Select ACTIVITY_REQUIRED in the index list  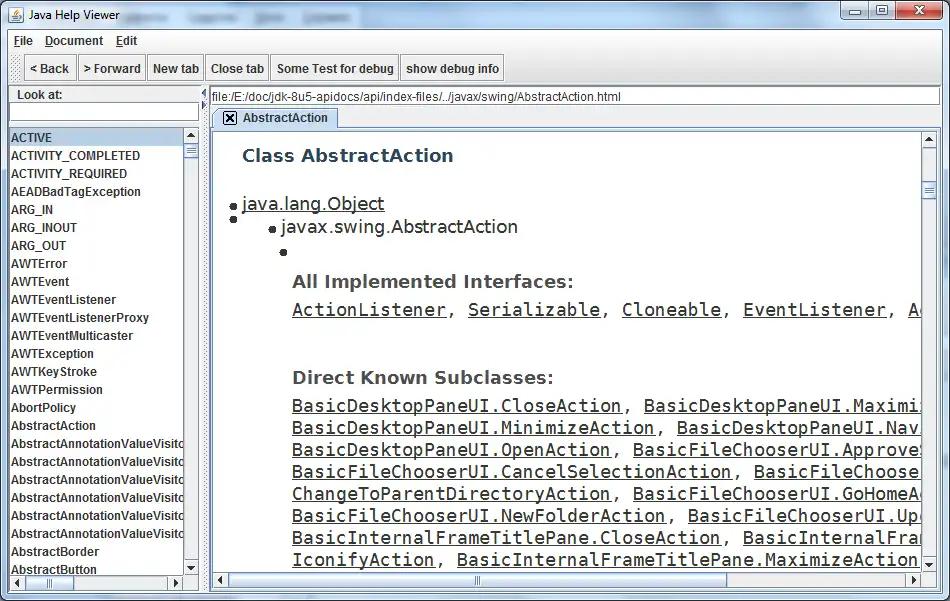coord(96,174)
